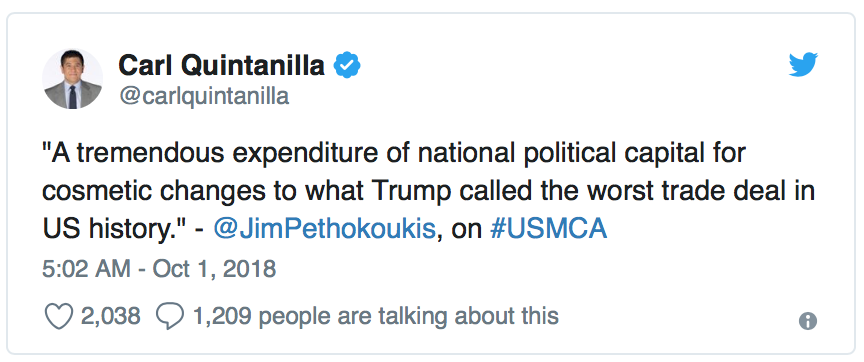Like the tweet with the heart icon
The width and height of the screenshot is (864, 362).
(58, 316)
